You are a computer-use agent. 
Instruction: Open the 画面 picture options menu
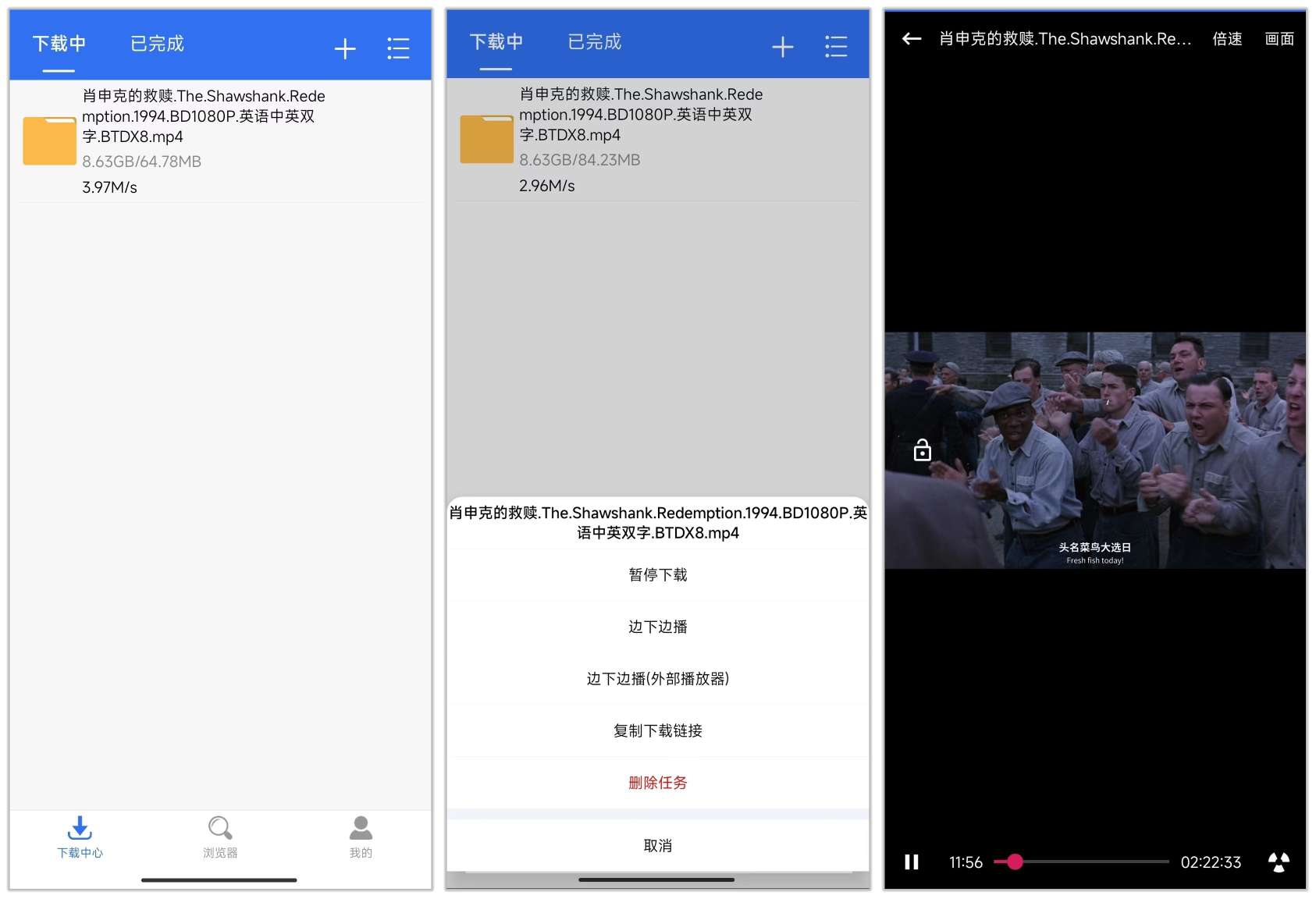tap(1279, 39)
